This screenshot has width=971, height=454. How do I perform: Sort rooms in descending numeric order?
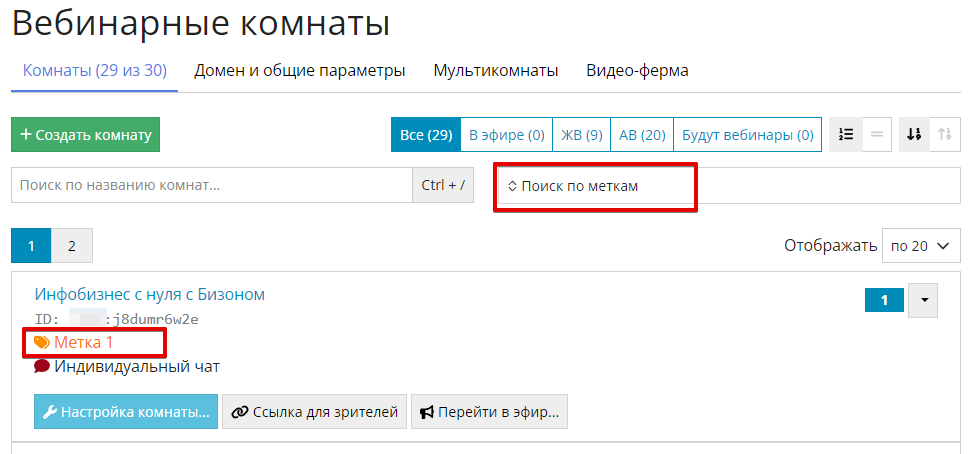914,135
